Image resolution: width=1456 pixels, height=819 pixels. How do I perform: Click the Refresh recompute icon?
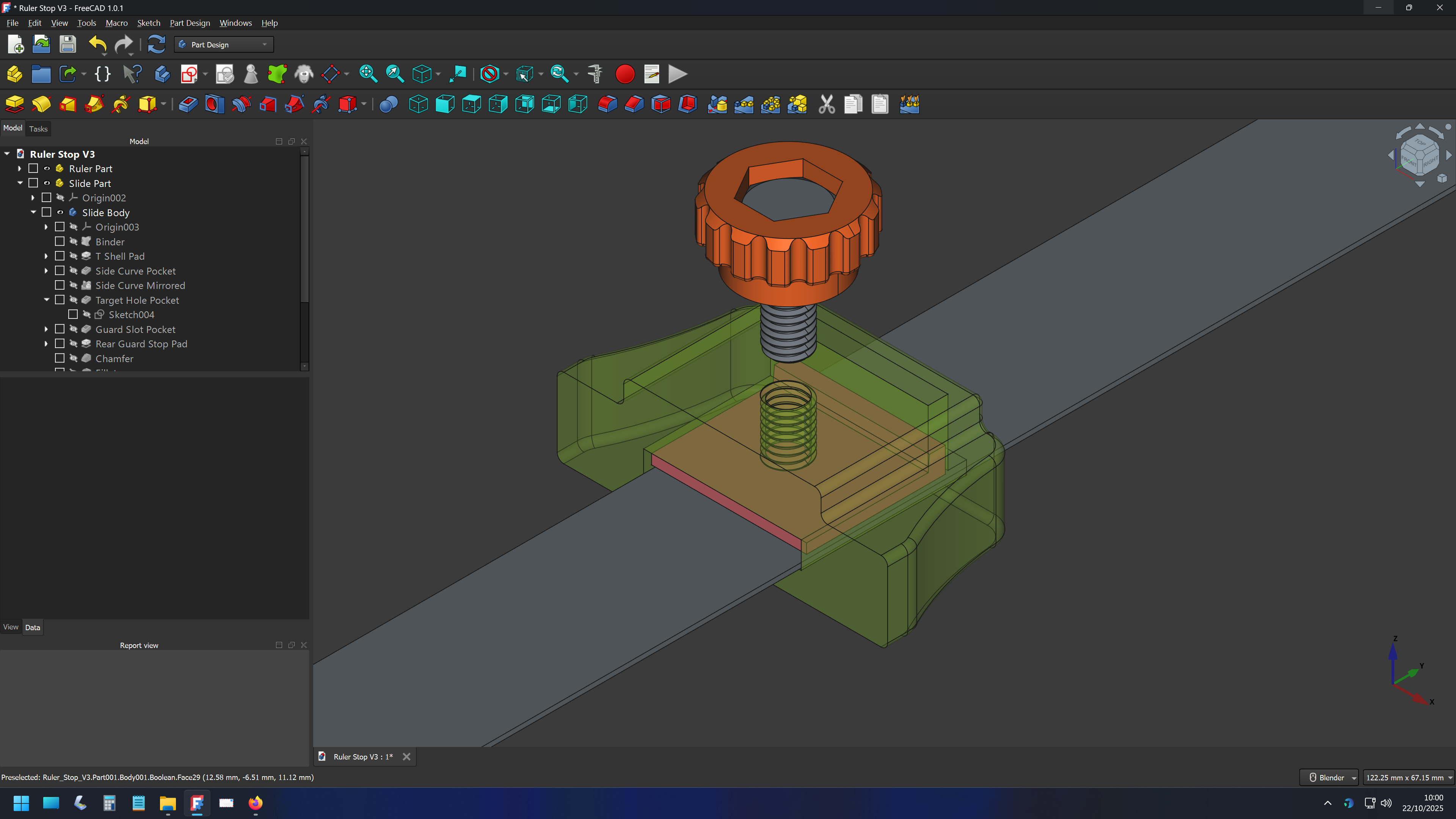point(156,44)
